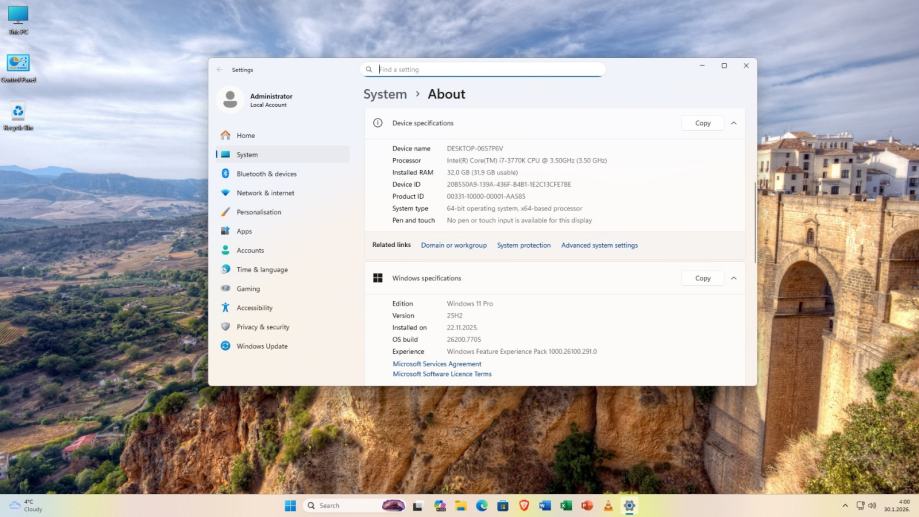Open Bluetooth & devices settings

click(x=266, y=174)
